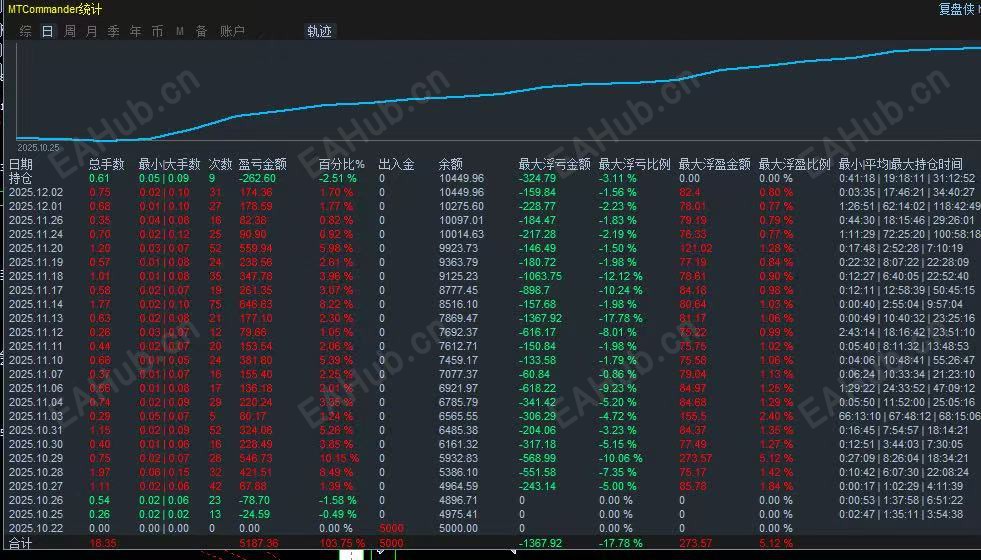Click balance value 9923.73
This screenshot has width=981, height=560.
point(459,248)
